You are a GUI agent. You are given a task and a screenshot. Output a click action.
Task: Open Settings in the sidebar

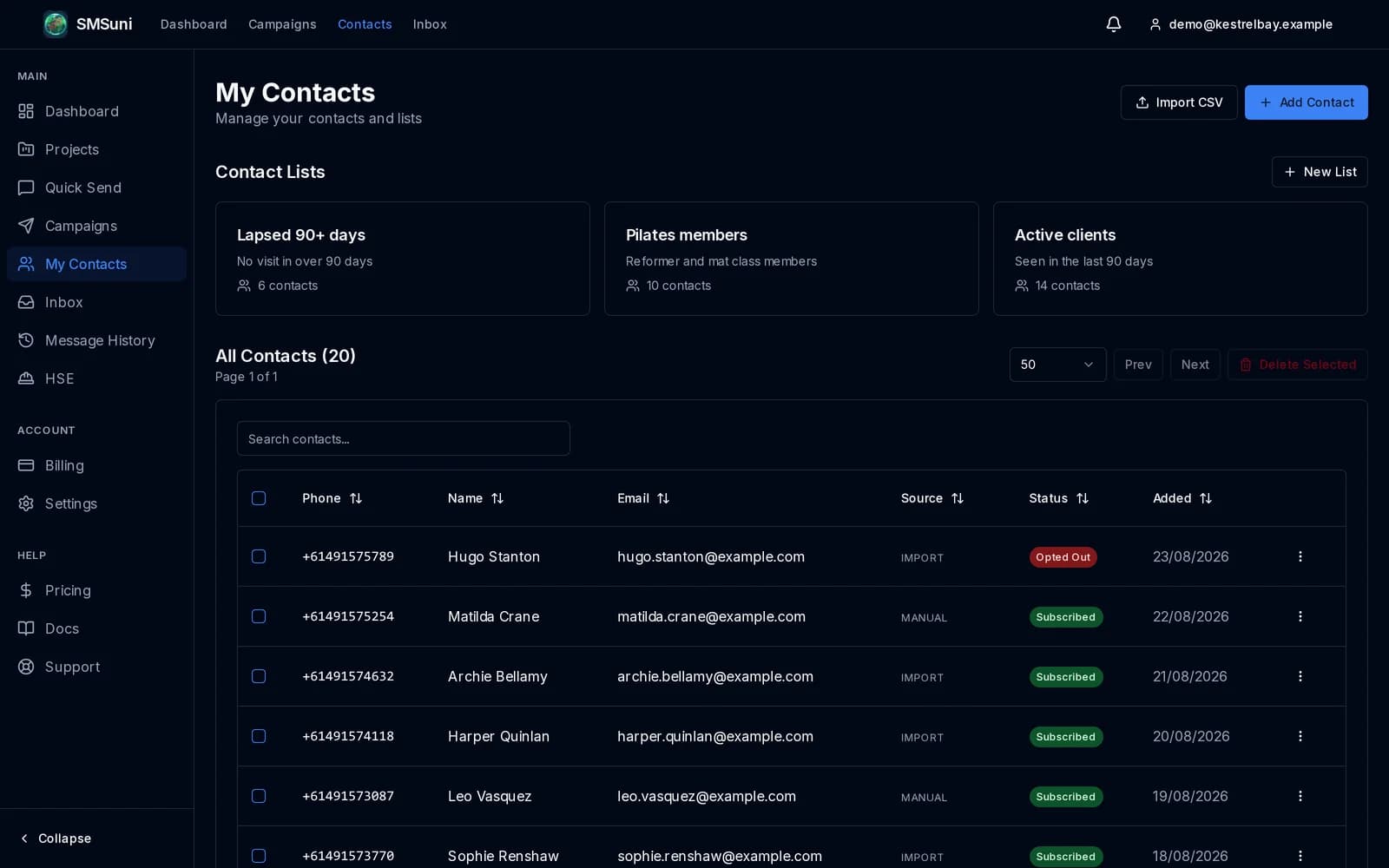click(96, 503)
